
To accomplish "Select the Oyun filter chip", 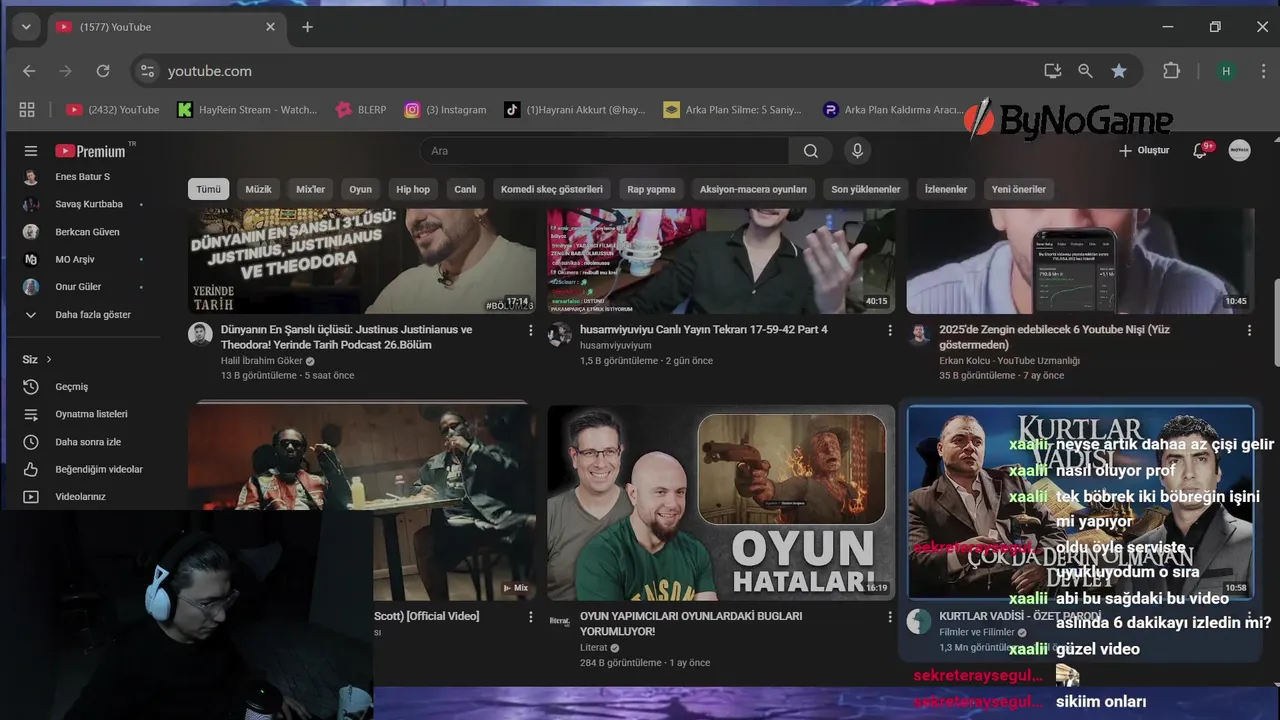I will 361,189.
